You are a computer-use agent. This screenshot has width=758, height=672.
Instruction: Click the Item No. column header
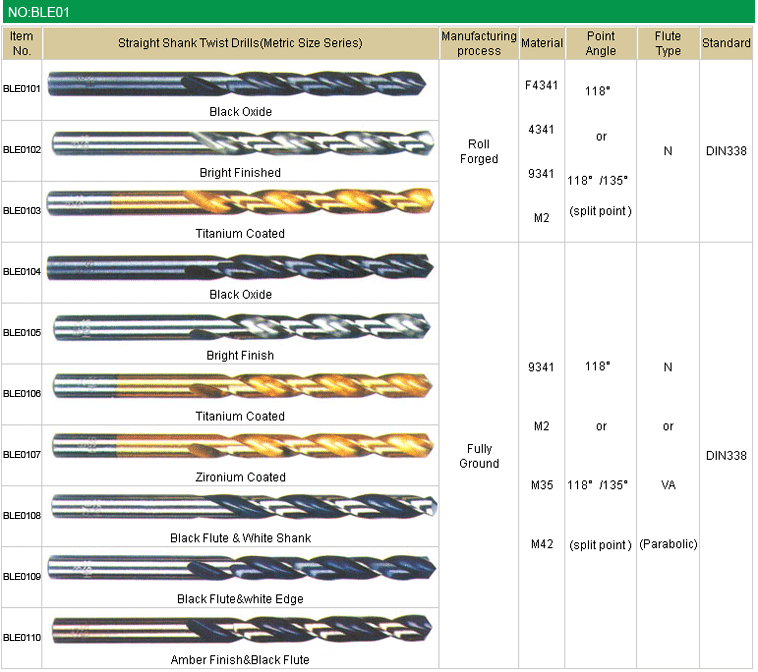click(21, 43)
